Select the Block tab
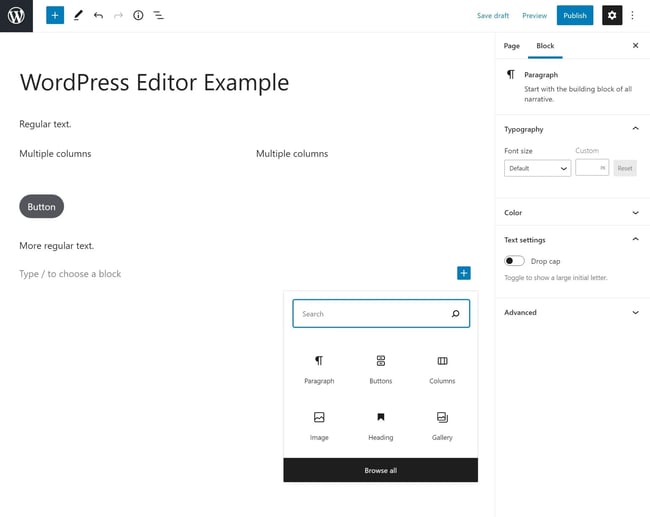 pos(545,46)
